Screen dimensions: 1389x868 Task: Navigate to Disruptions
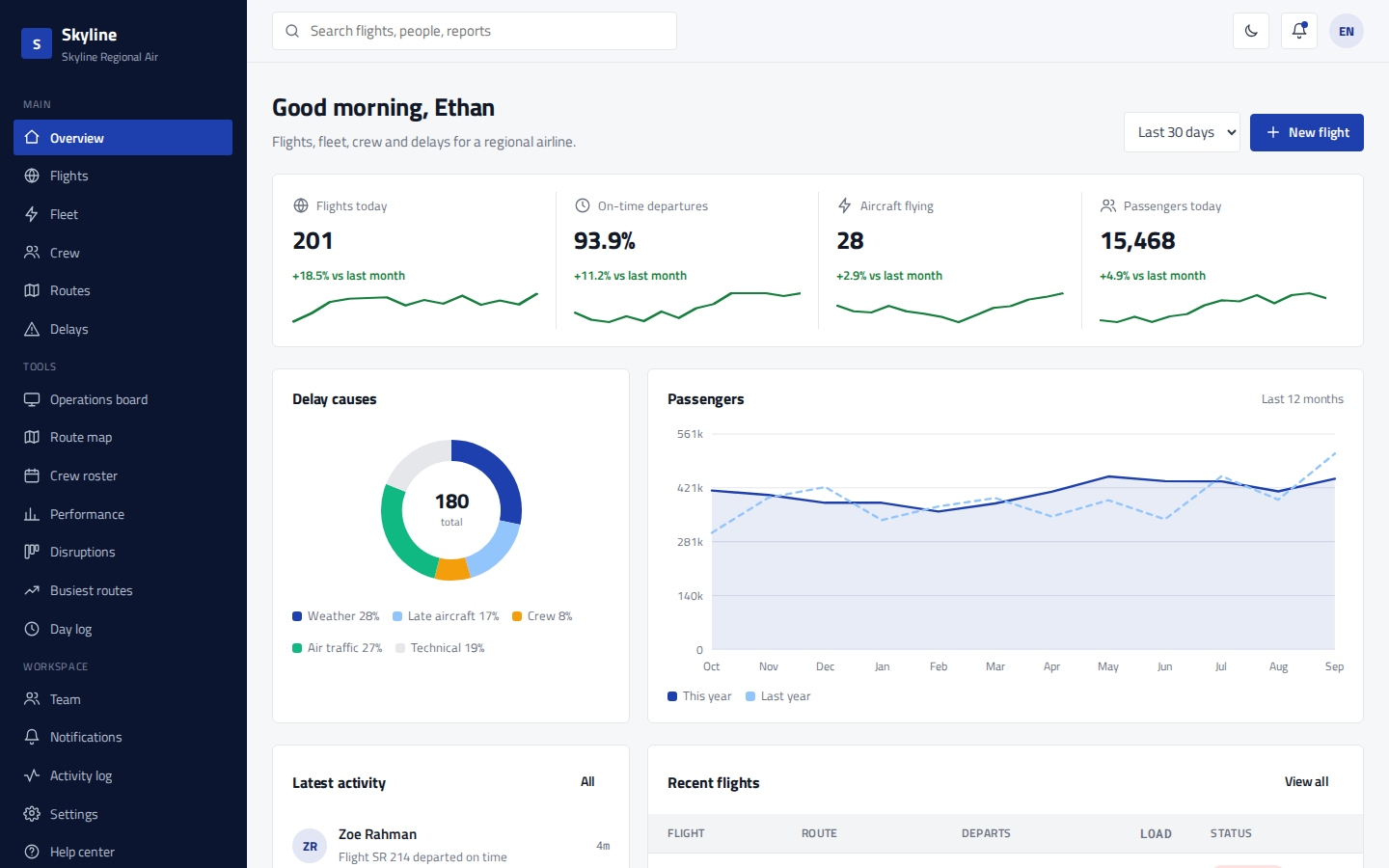click(123, 552)
